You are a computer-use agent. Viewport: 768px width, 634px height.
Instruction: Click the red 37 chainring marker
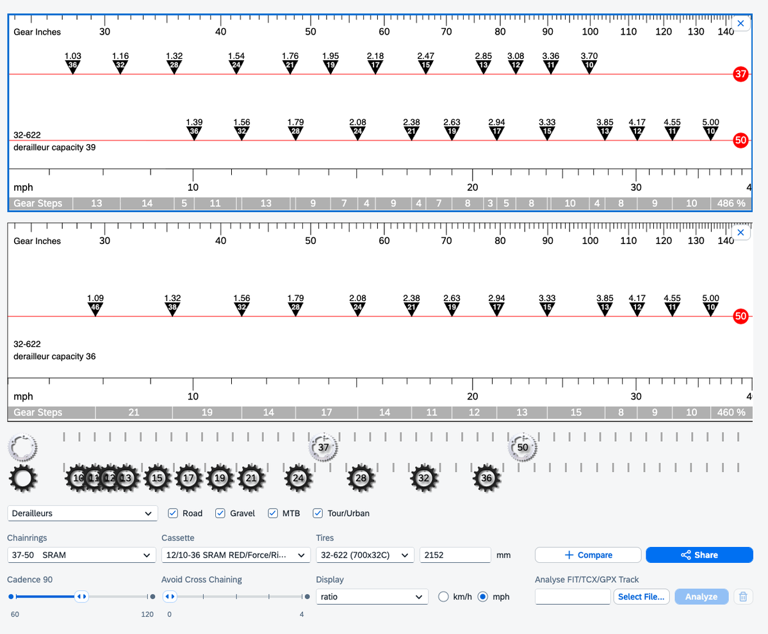(740, 74)
